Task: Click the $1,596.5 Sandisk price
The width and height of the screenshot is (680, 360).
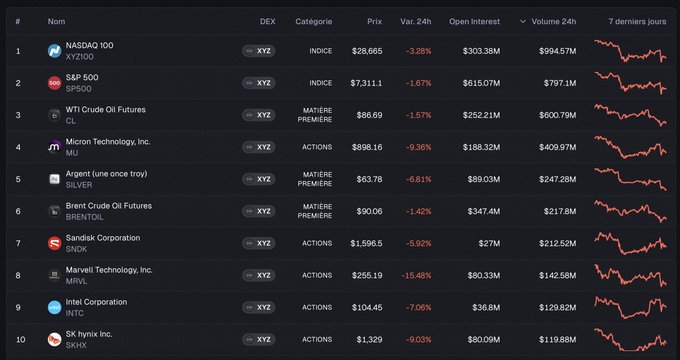Action: tap(366, 243)
